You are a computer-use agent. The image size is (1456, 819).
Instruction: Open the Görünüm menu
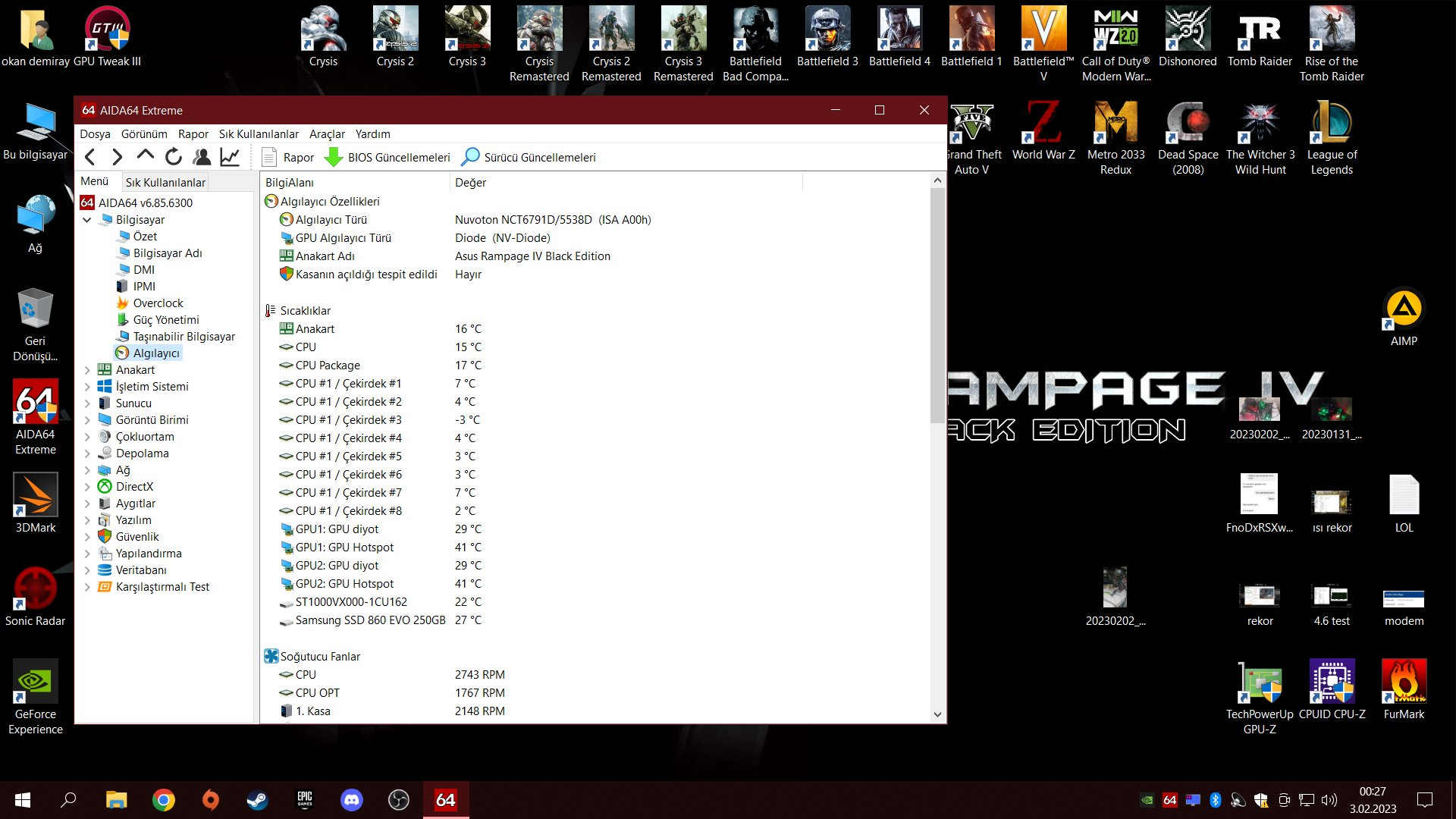pos(144,133)
